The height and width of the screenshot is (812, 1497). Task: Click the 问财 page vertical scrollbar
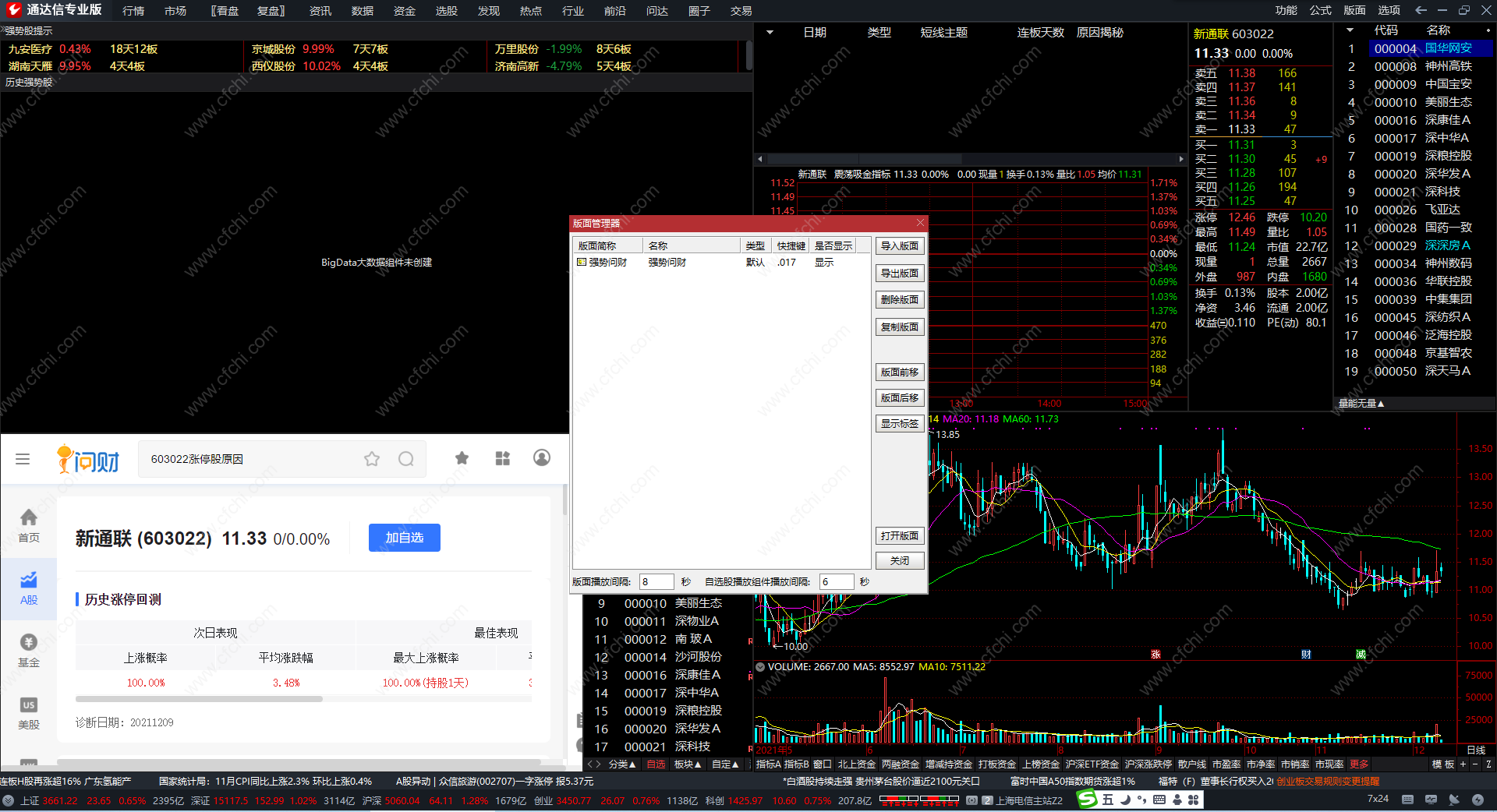pos(565,500)
